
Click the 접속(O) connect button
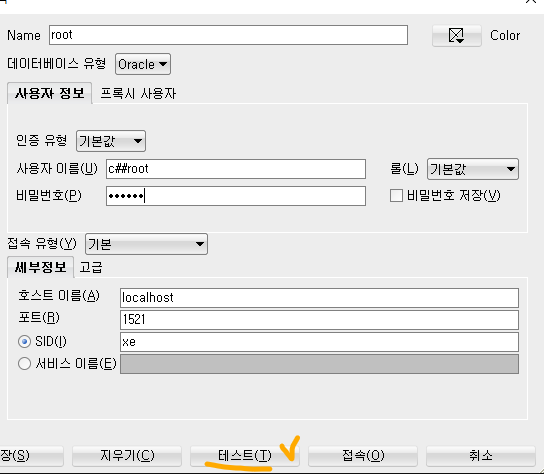click(x=363, y=456)
